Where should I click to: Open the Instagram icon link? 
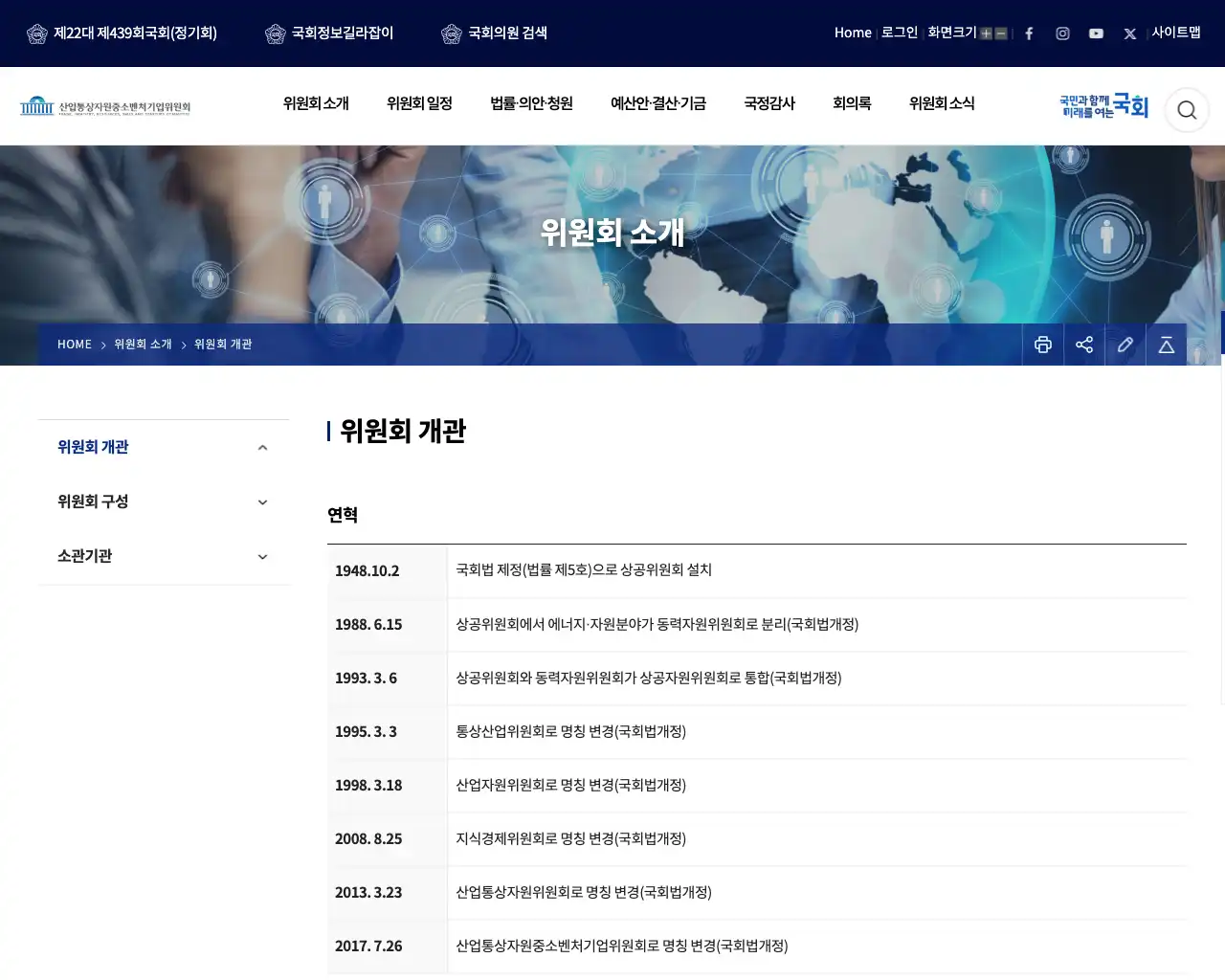click(x=1062, y=33)
